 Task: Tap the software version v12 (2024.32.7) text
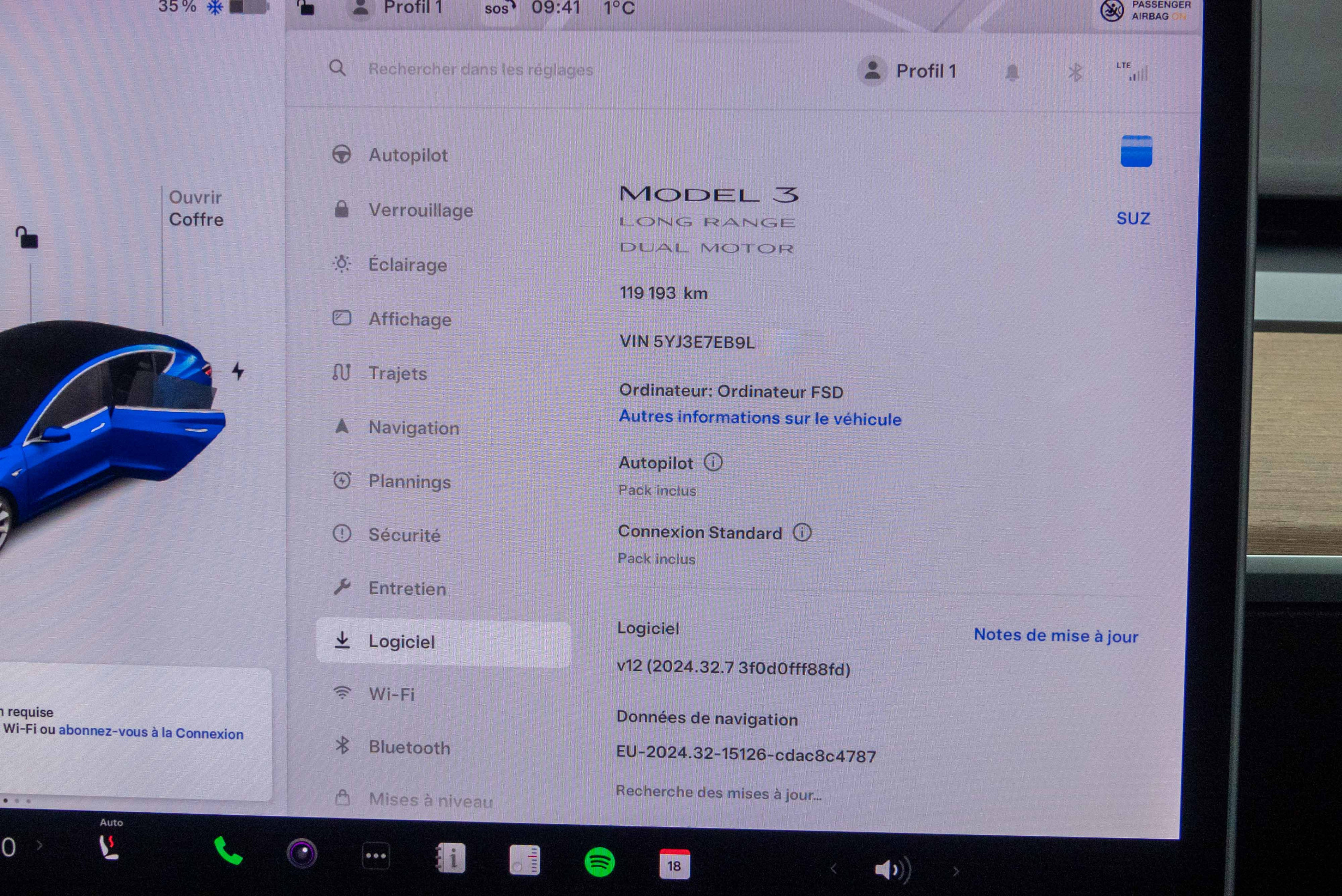point(734,668)
